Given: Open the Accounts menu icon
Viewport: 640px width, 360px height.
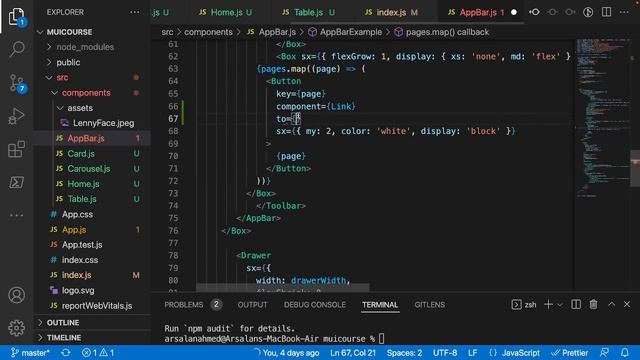Looking at the screenshot, I should 17,295.
